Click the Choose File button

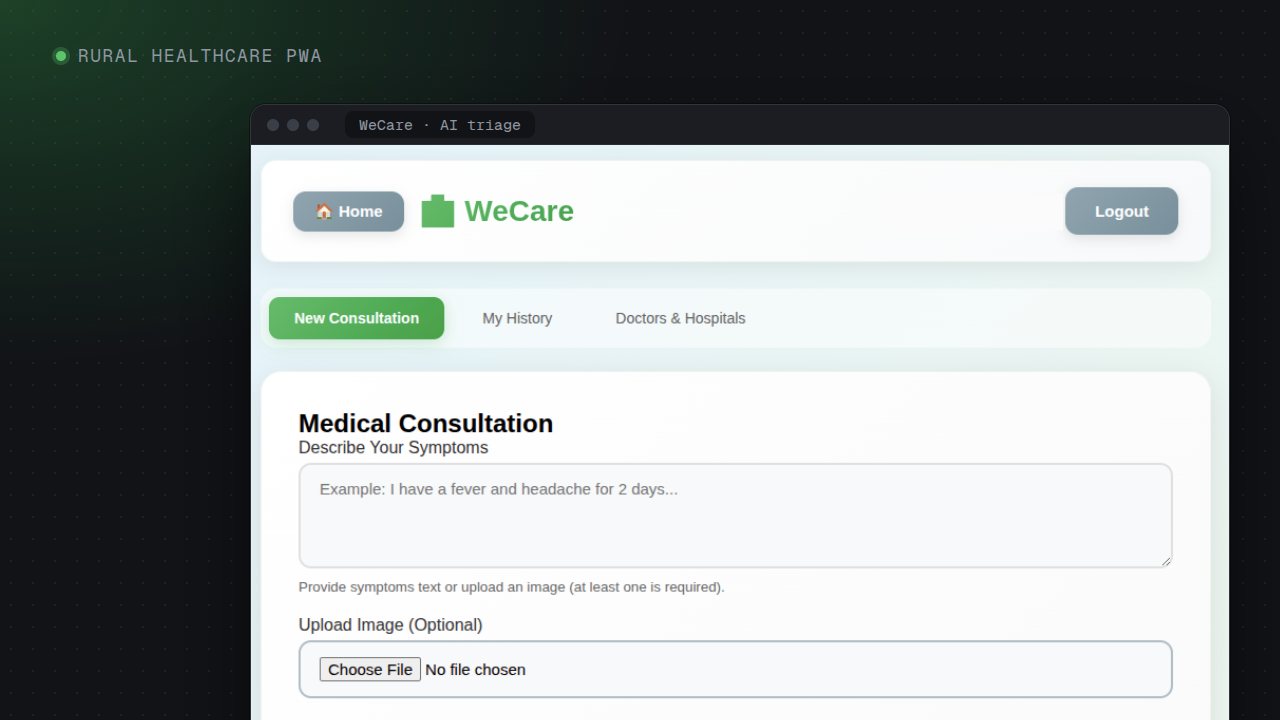coord(370,669)
